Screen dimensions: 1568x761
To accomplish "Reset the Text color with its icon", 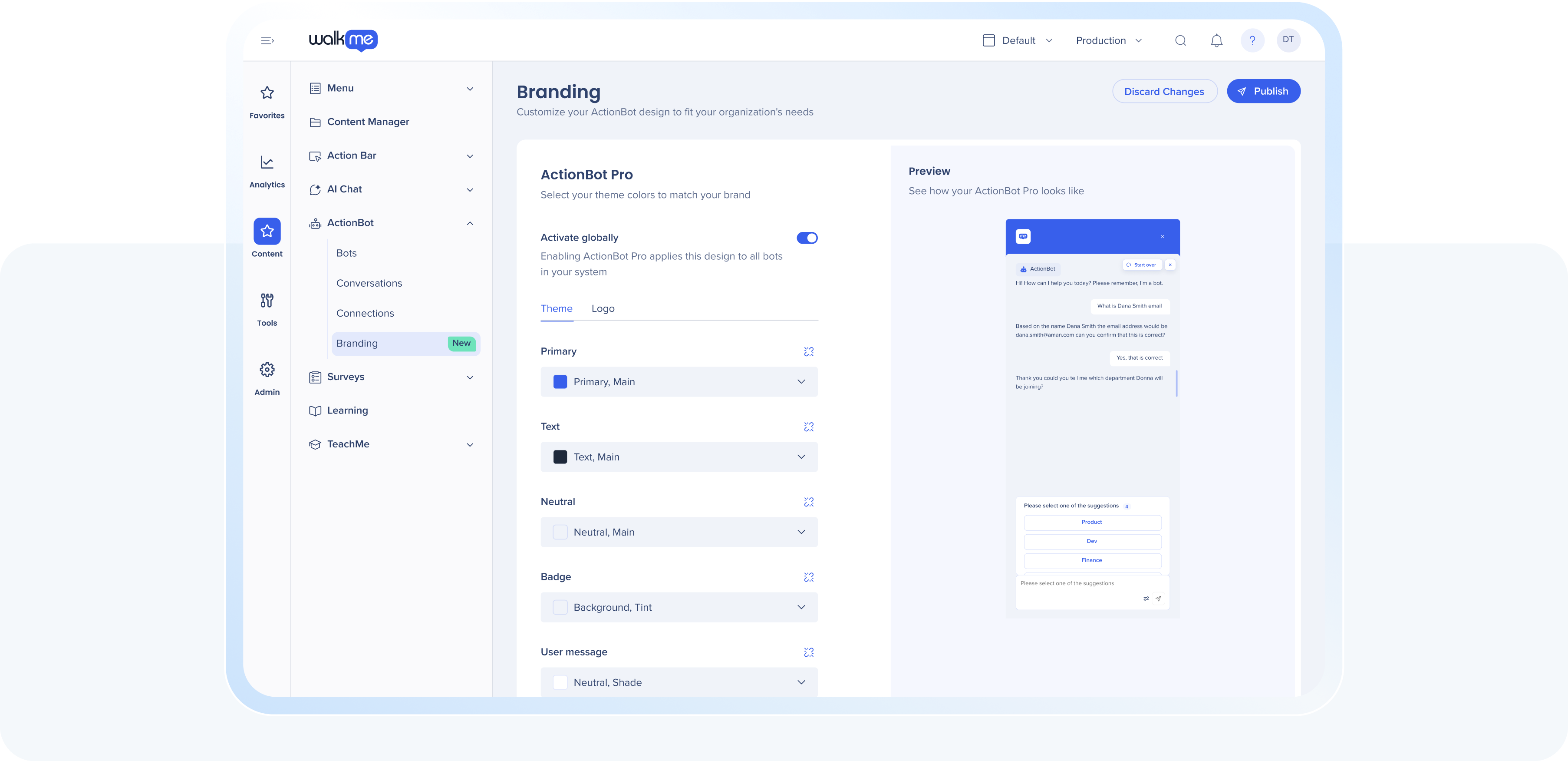I will point(808,427).
